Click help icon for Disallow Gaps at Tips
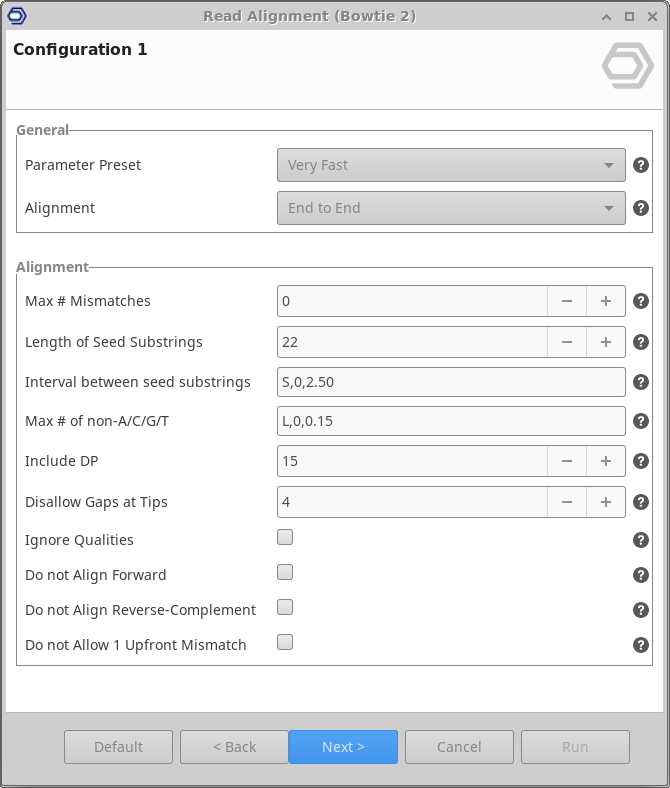The height and width of the screenshot is (788, 670). pos(641,502)
